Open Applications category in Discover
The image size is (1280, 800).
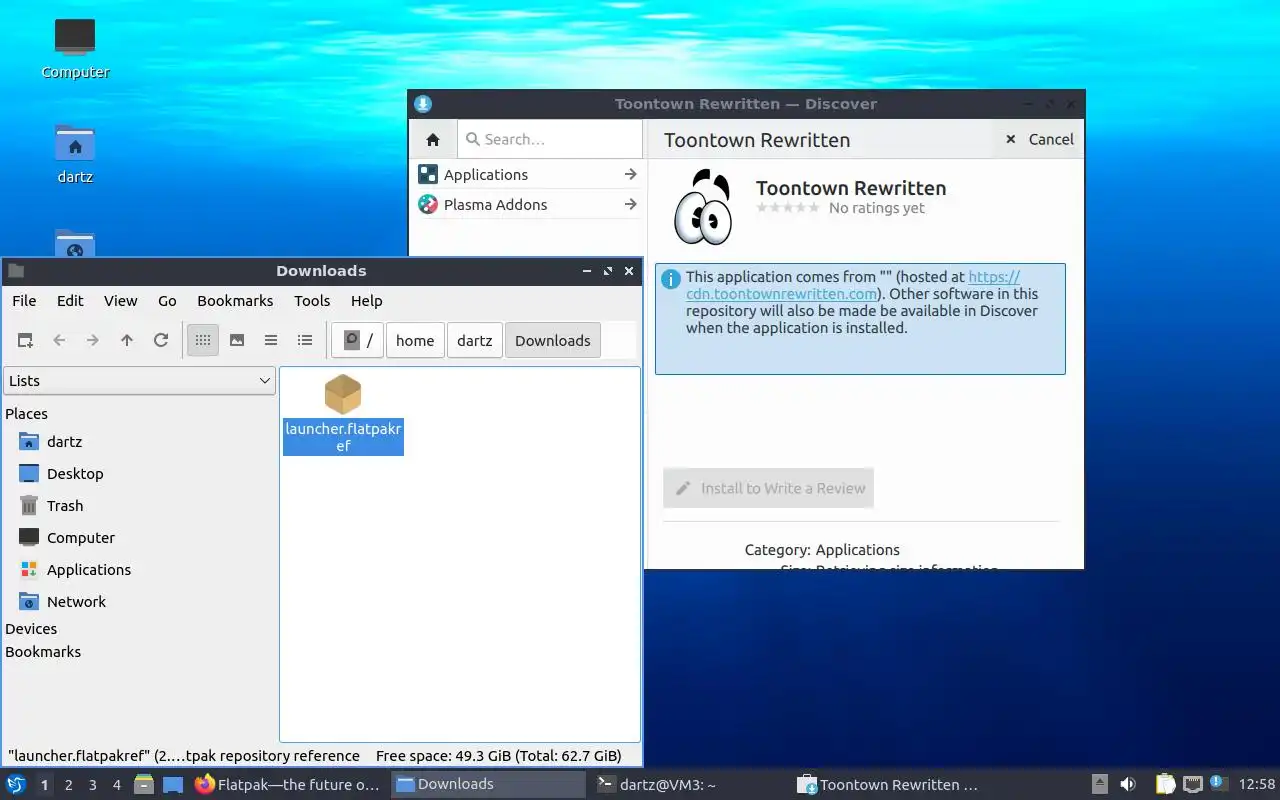point(527,174)
